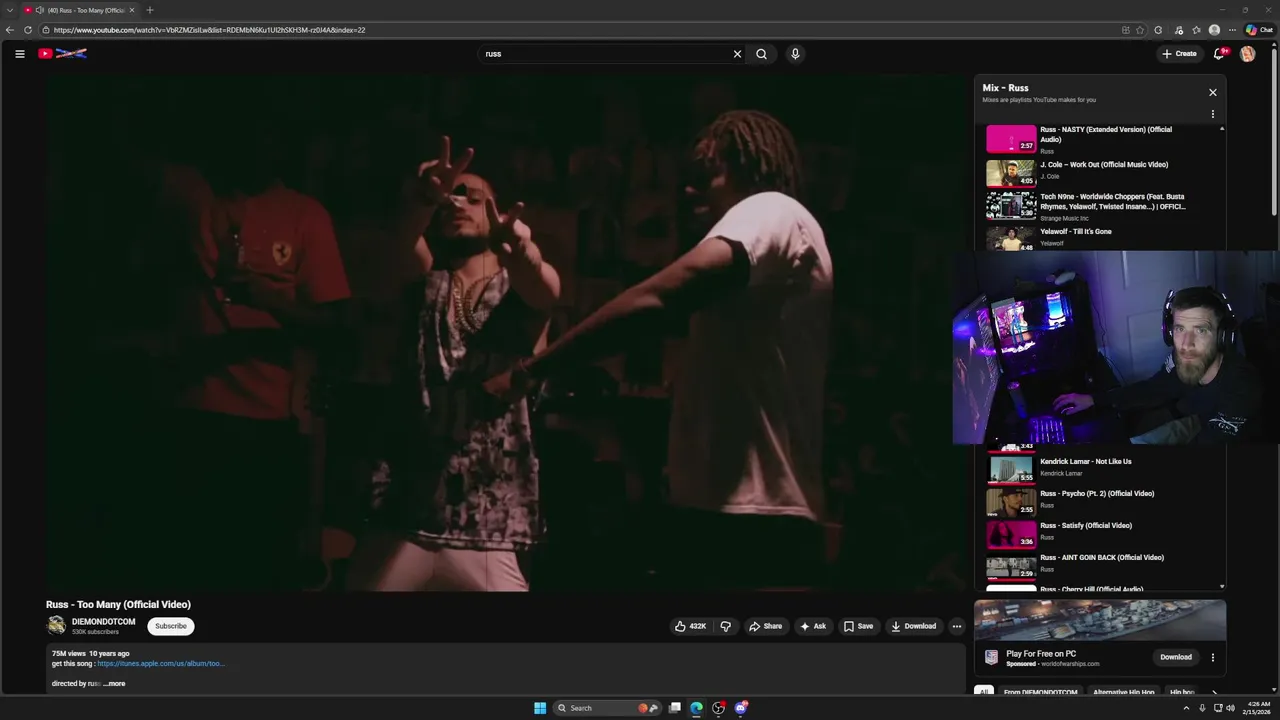Save video to a playlist
Viewport: 1280px width, 720px height.
coord(858,626)
